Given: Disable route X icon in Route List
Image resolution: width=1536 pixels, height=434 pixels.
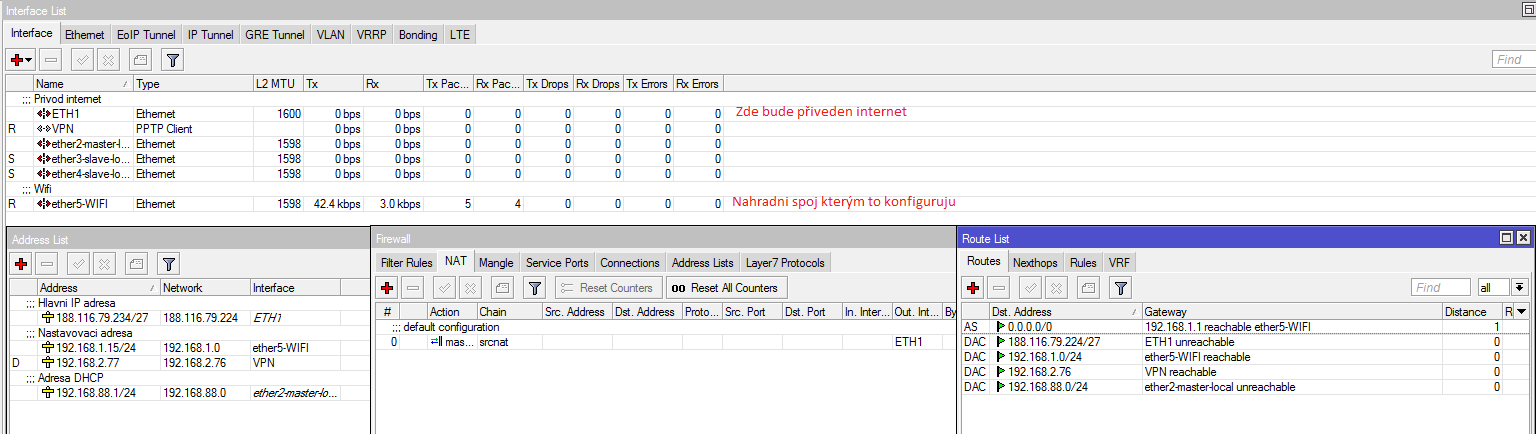Looking at the screenshot, I should click(1054, 288).
